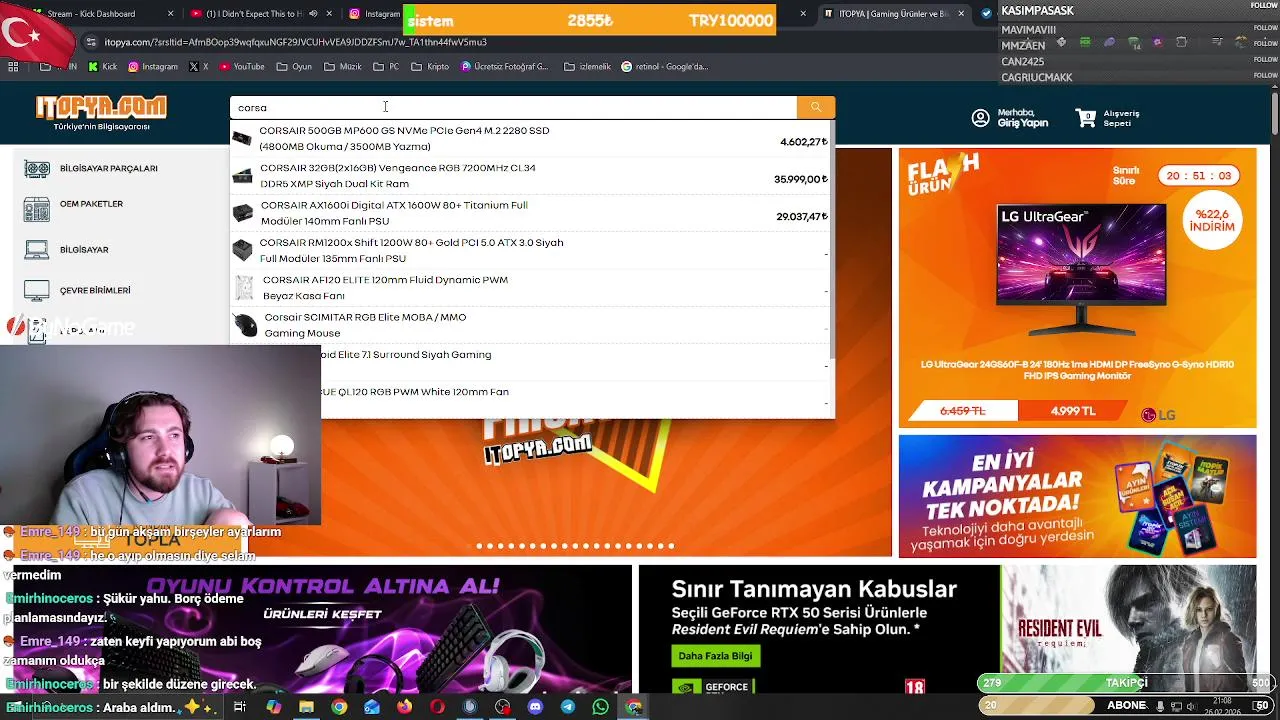
Task: Click the LG UltraGear monitor product image
Action: click(x=1080, y=270)
